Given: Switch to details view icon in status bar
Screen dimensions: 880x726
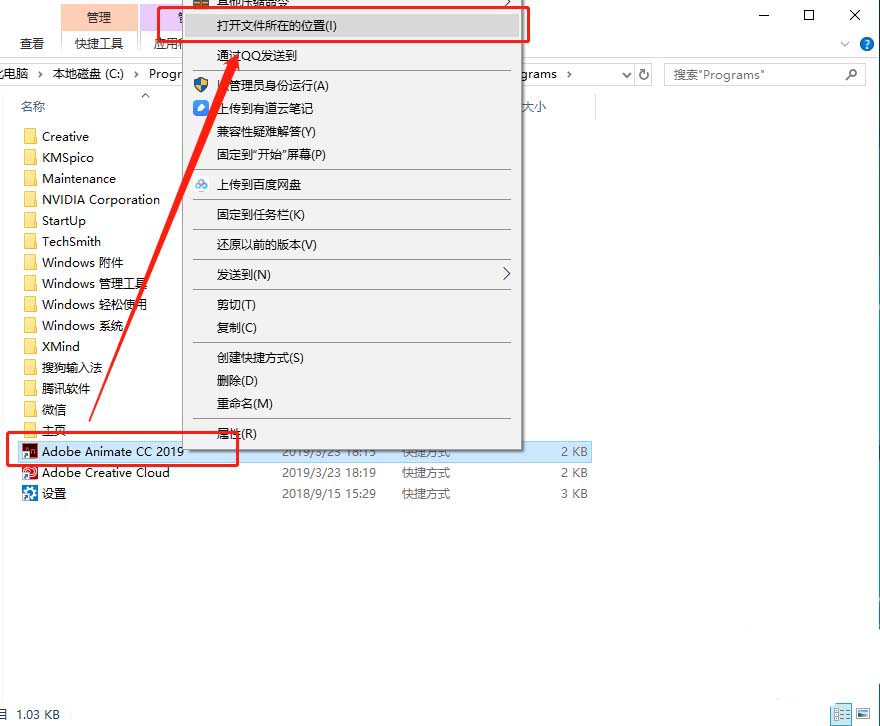Looking at the screenshot, I should [841, 714].
